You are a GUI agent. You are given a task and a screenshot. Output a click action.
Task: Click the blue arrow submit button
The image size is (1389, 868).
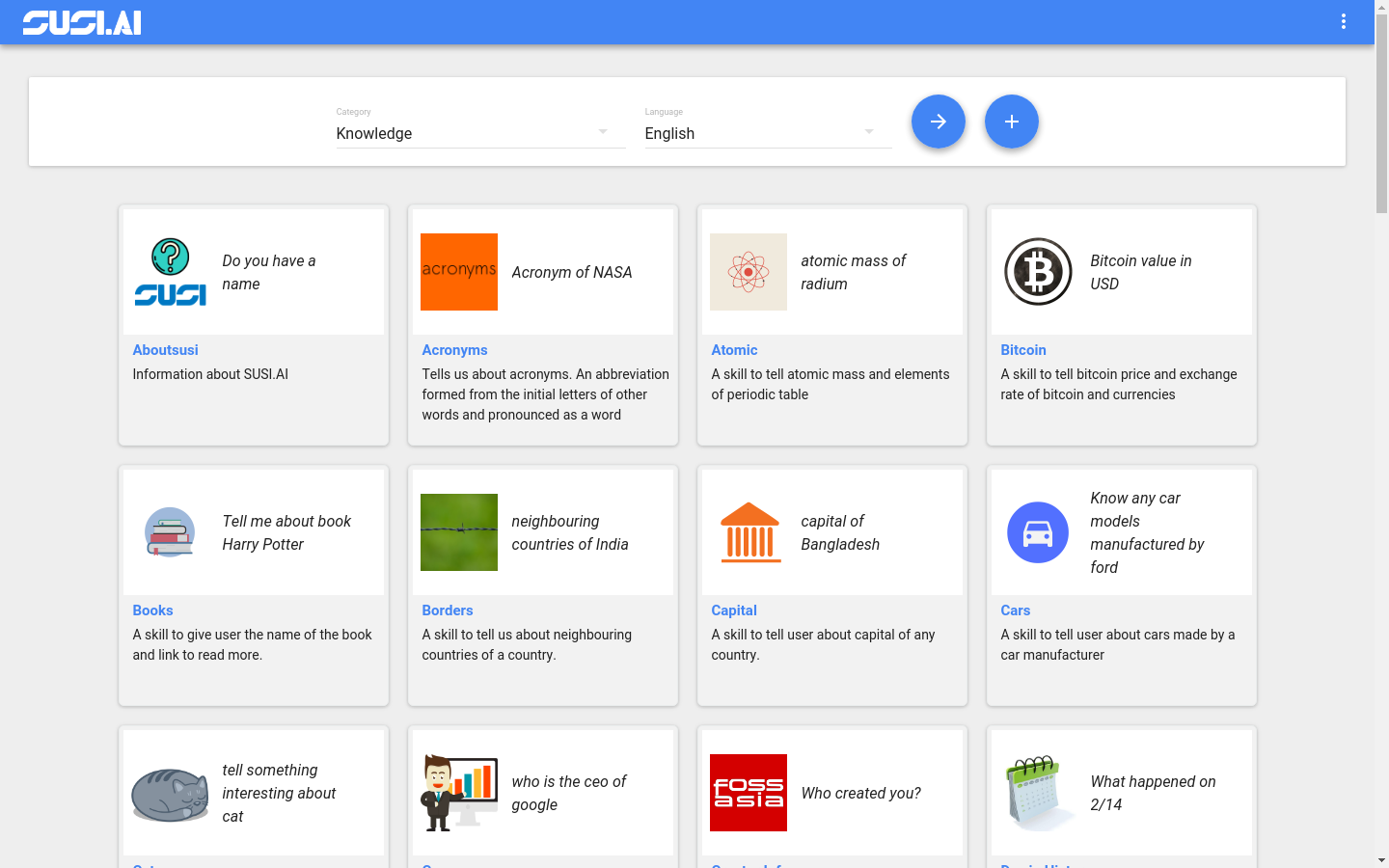pos(939,122)
